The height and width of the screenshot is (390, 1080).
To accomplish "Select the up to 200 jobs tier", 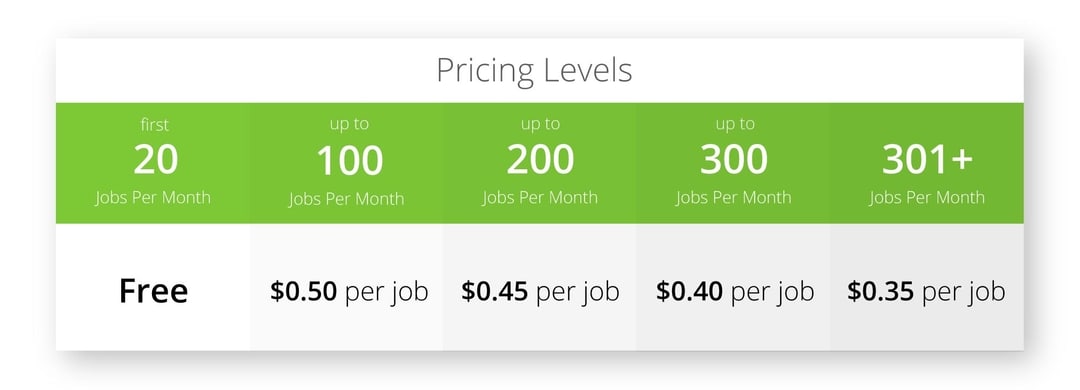I will [539, 163].
